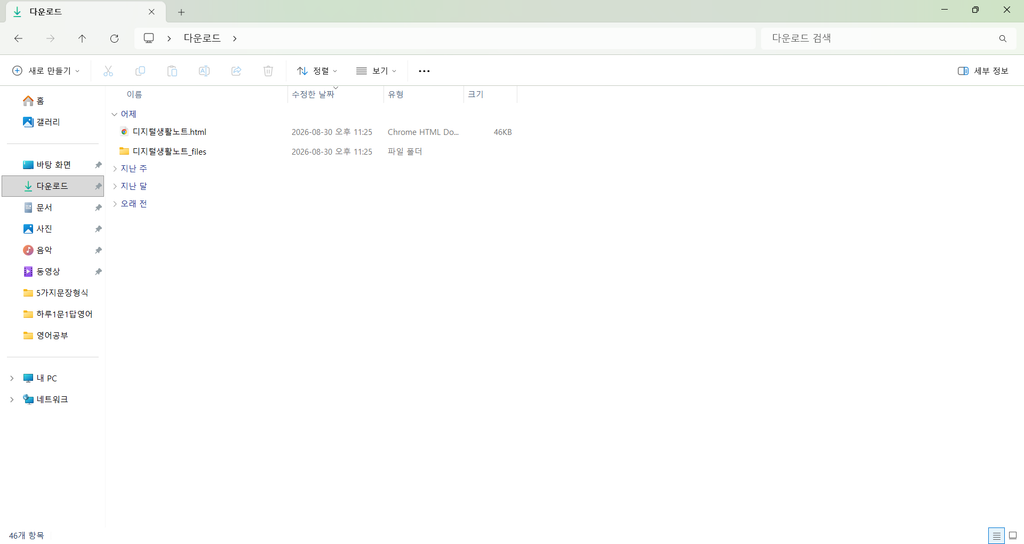Open the 정렬 sort dropdown

coord(317,71)
